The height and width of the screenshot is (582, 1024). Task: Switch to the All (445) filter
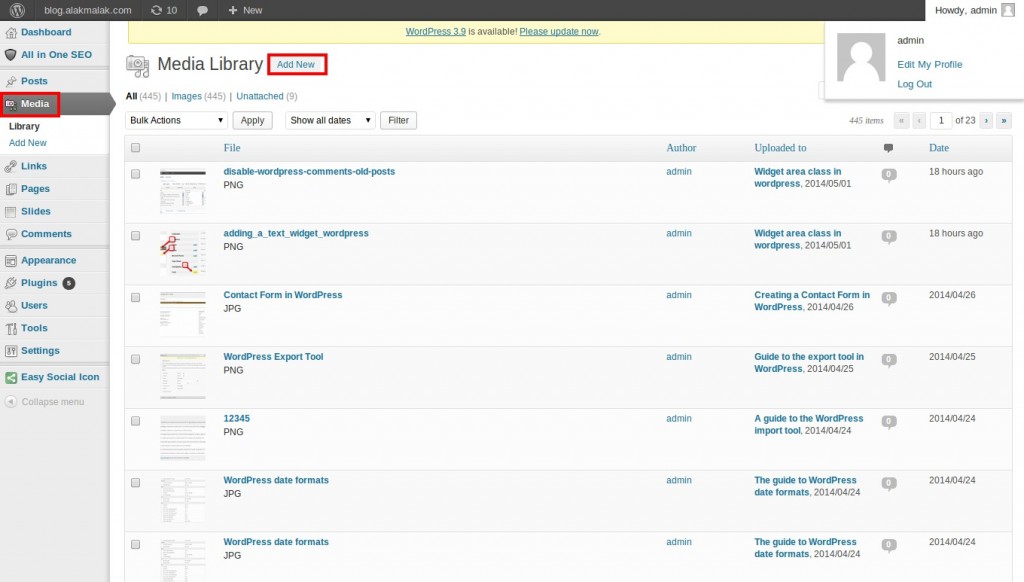tap(143, 96)
